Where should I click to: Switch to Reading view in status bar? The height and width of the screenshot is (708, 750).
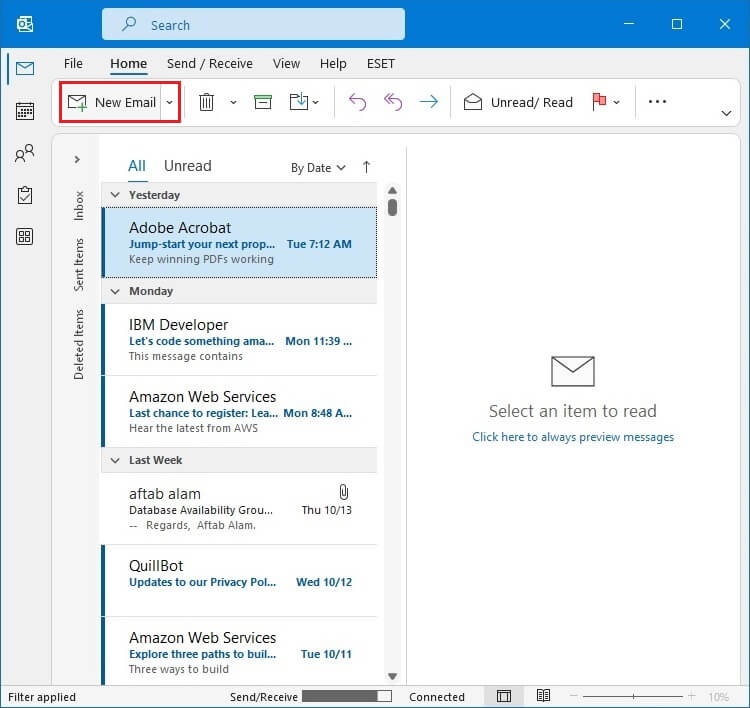pyautogui.click(x=543, y=696)
